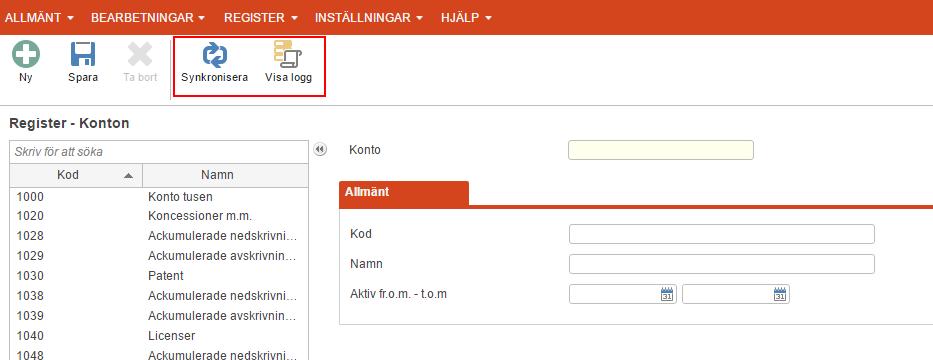Select row 1030 Patent
This screenshot has height=360, width=933.
pyautogui.click(x=159, y=276)
